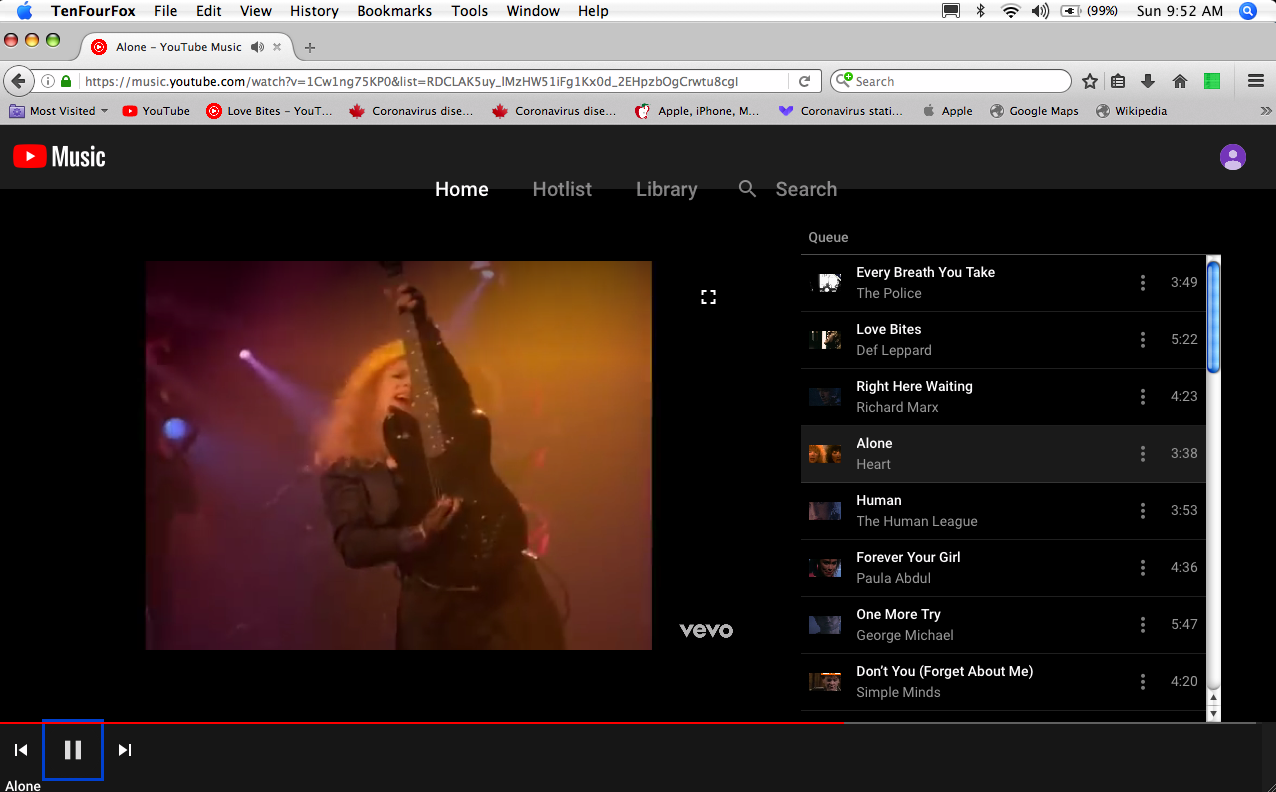
Task: Play Right Here Waiting by Richard Marx
Action: point(1003,397)
